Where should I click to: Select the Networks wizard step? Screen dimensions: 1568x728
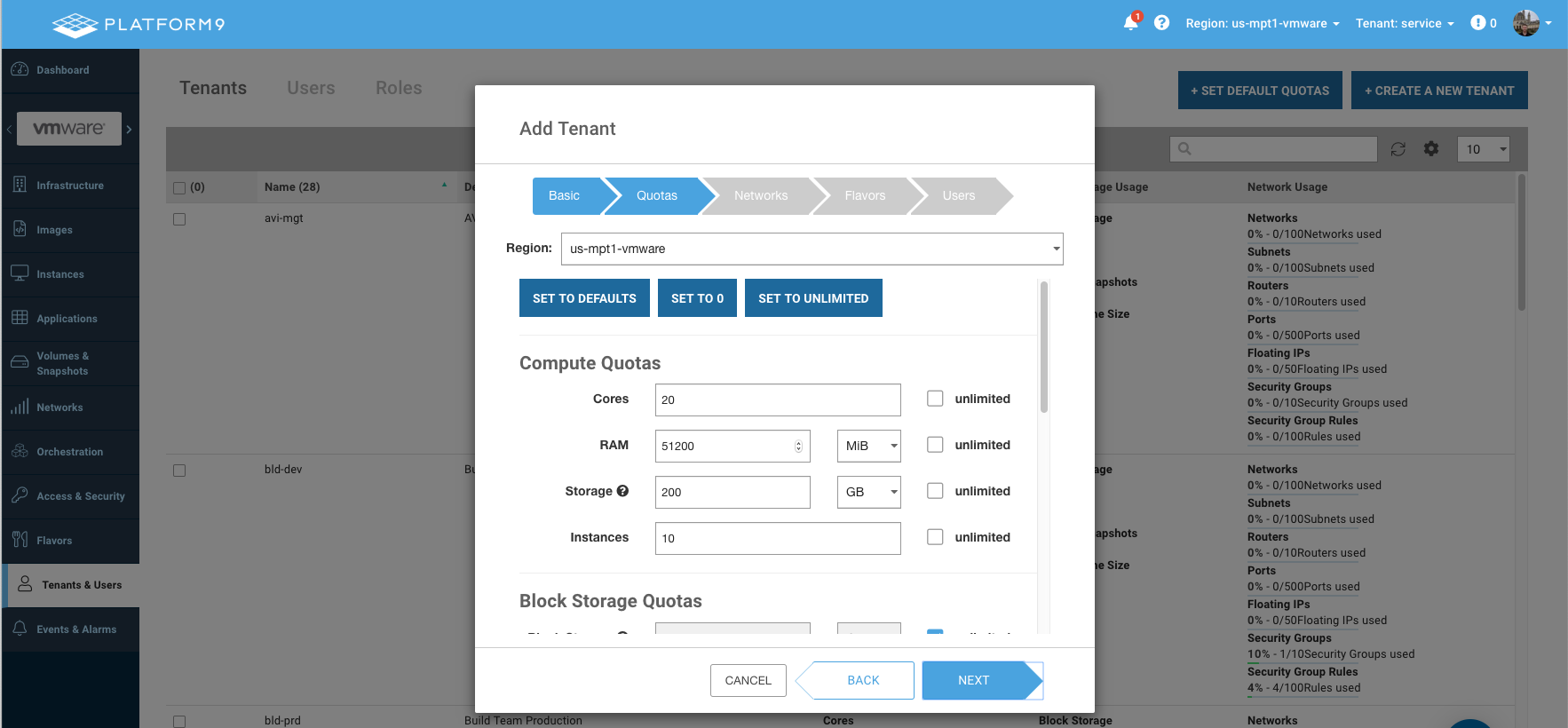tap(760, 196)
